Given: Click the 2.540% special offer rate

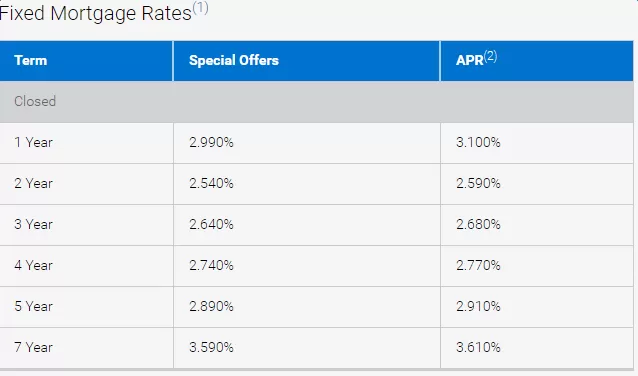Looking at the screenshot, I should coord(211,184).
